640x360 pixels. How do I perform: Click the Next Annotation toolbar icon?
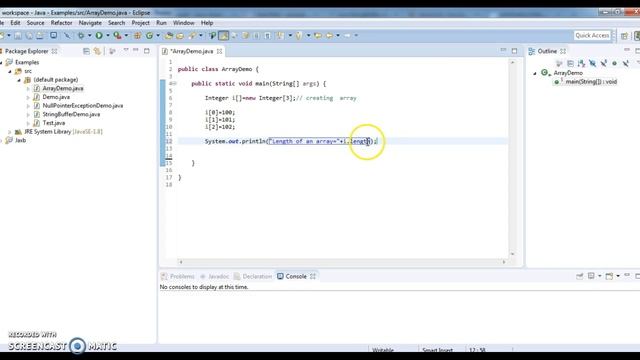point(280,36)
